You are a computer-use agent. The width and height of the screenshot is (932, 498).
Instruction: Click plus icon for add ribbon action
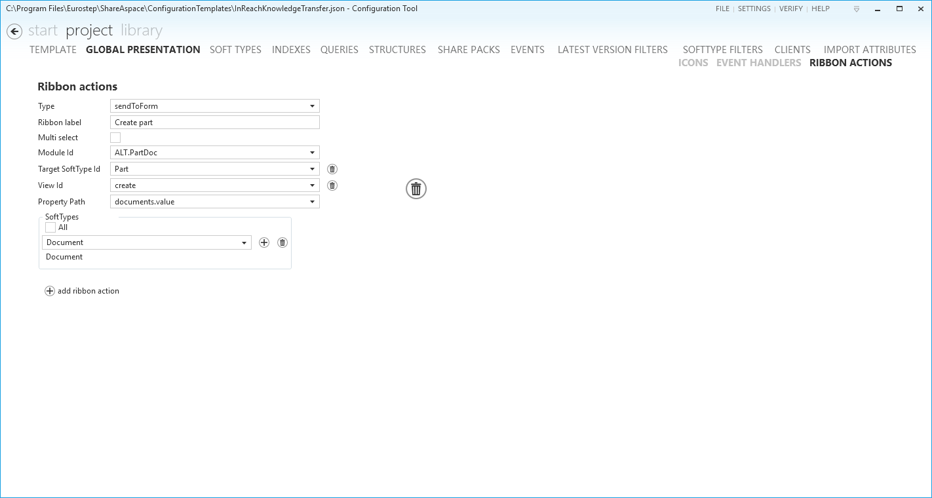point(49,291)
